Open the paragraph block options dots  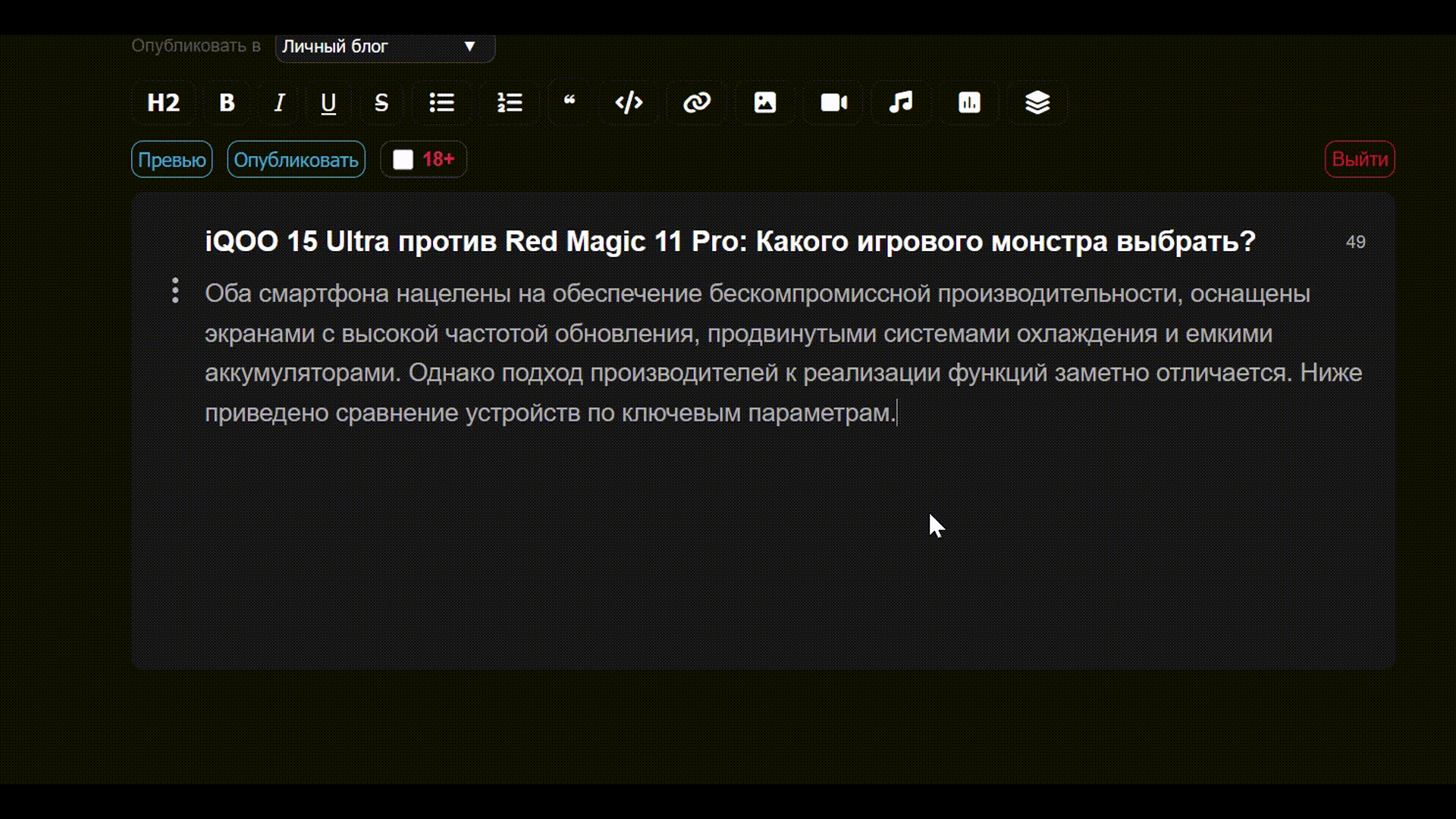point(175,290)
